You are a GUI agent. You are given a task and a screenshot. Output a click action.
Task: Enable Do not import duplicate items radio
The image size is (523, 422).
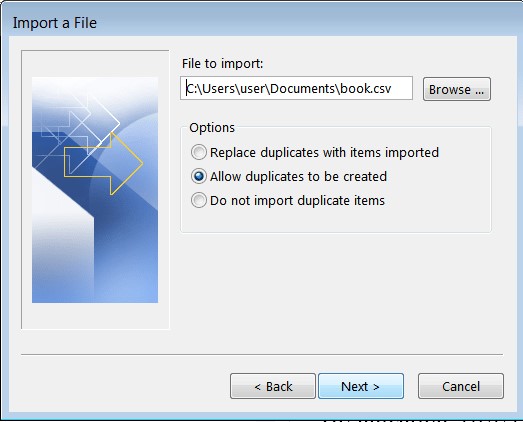[x=199, y=200]
